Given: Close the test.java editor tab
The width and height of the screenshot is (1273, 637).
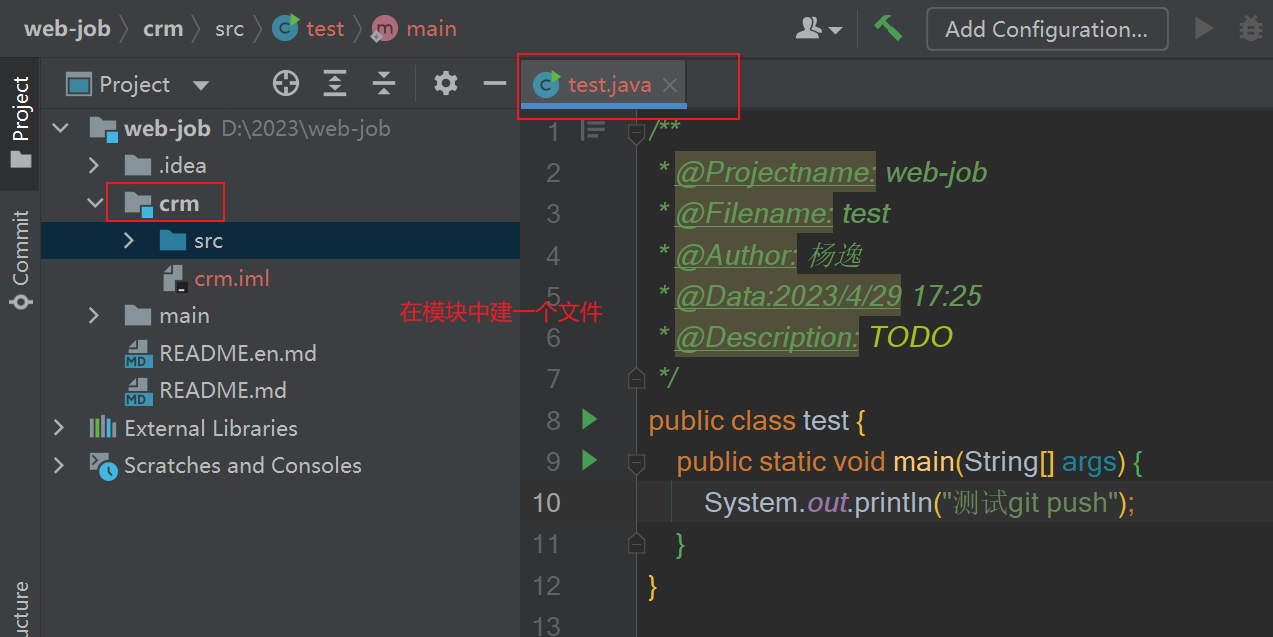Looking at the screenshot, I should pyautogui.click(x=670, y=86).
